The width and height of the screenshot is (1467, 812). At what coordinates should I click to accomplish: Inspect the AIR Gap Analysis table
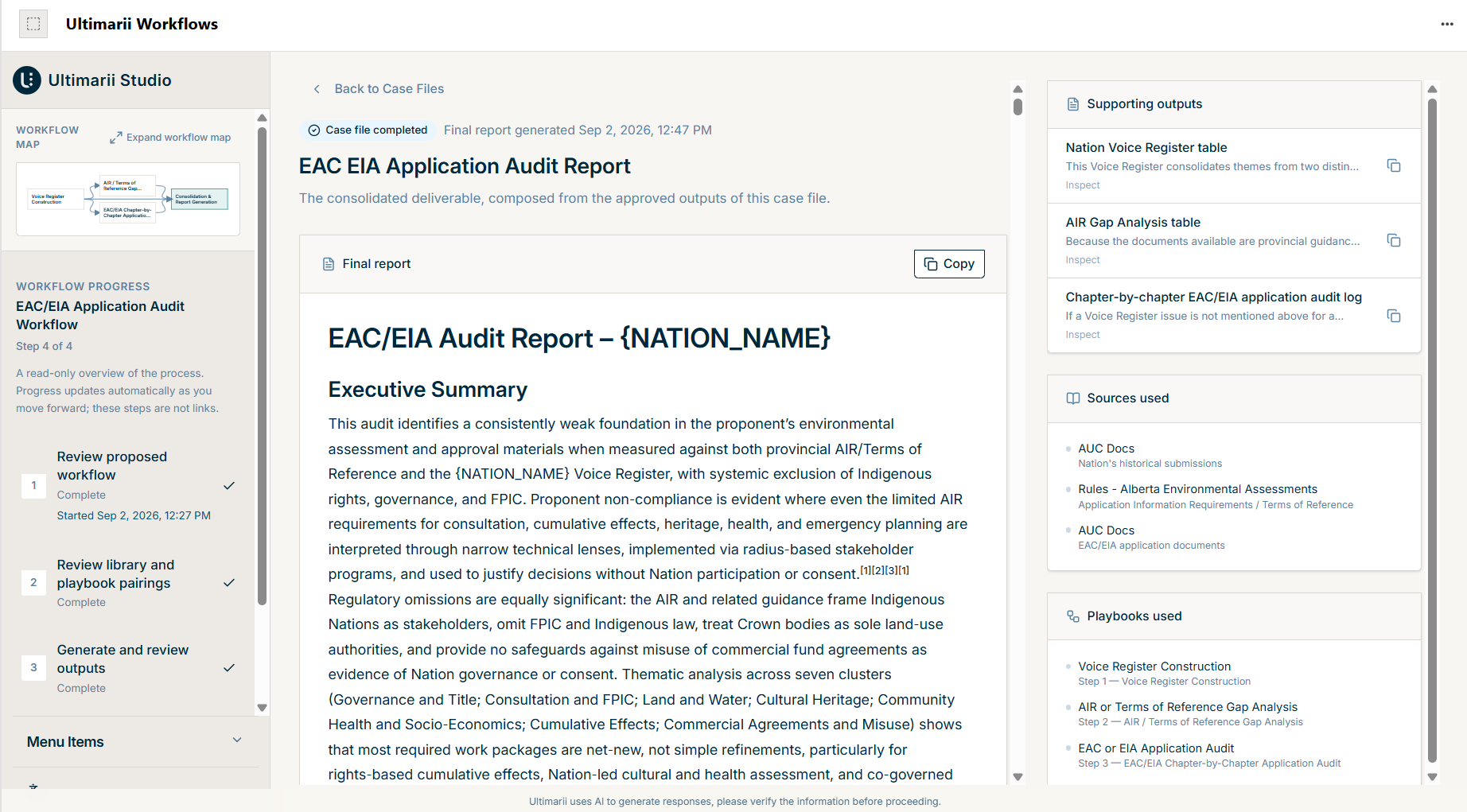click(1083, 260)
